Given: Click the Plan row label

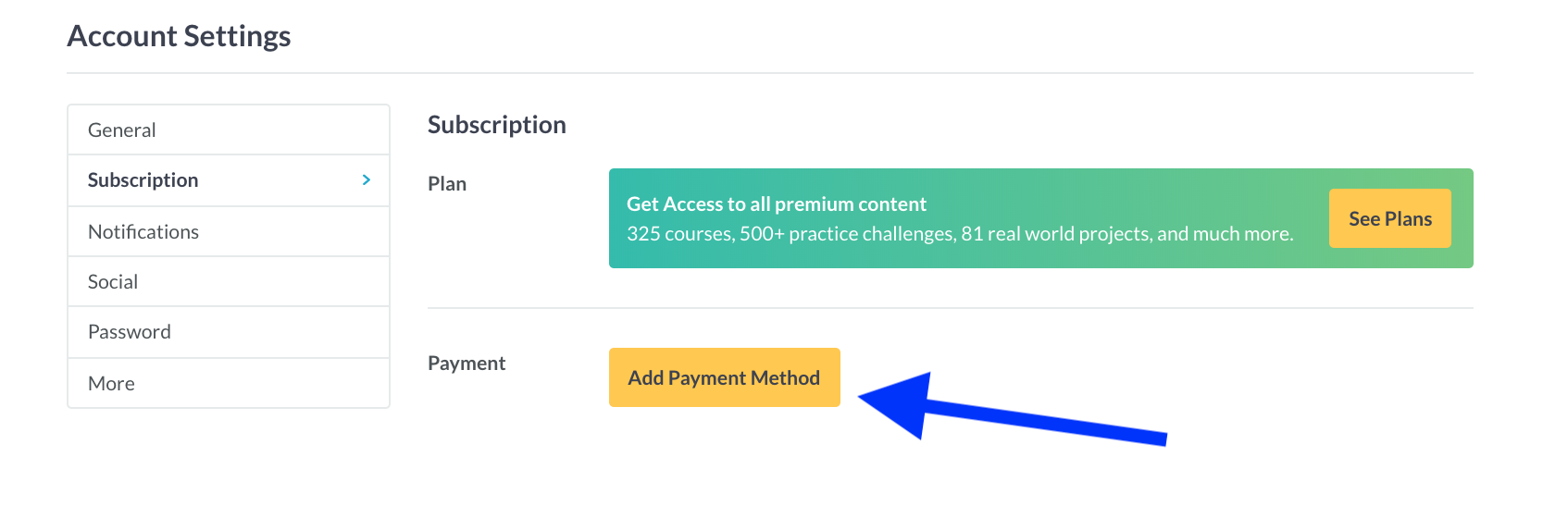Looking at the screenshot, I should pos(447,184).
